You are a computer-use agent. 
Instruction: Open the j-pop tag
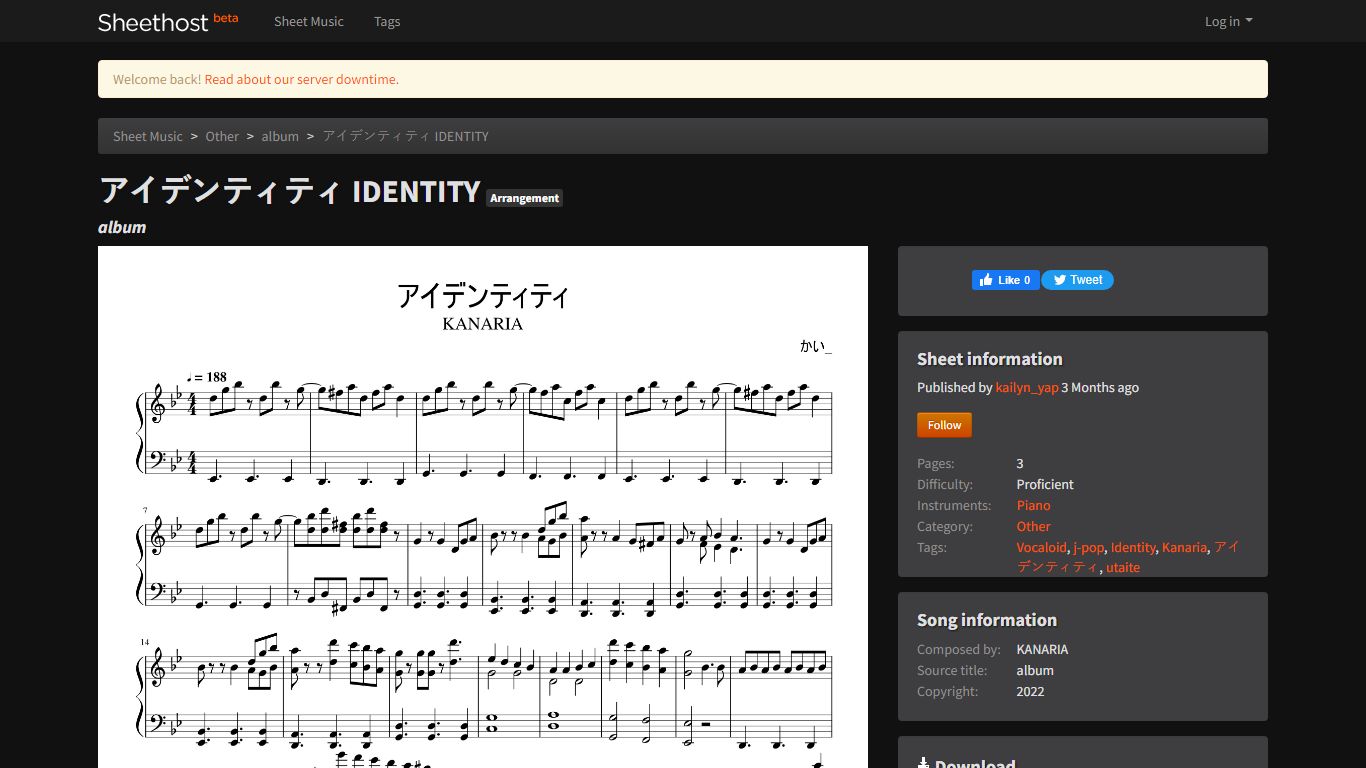click(x=1088, y=547)
